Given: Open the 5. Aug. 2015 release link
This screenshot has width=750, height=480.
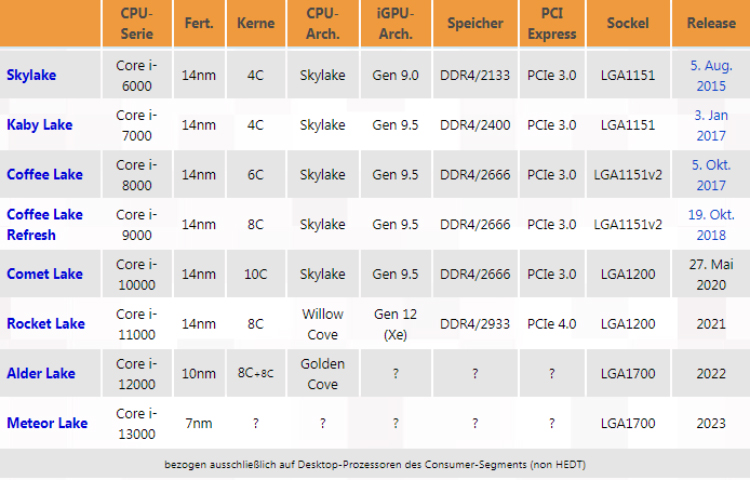Looking at the screenshot, I should coord(711,75).
